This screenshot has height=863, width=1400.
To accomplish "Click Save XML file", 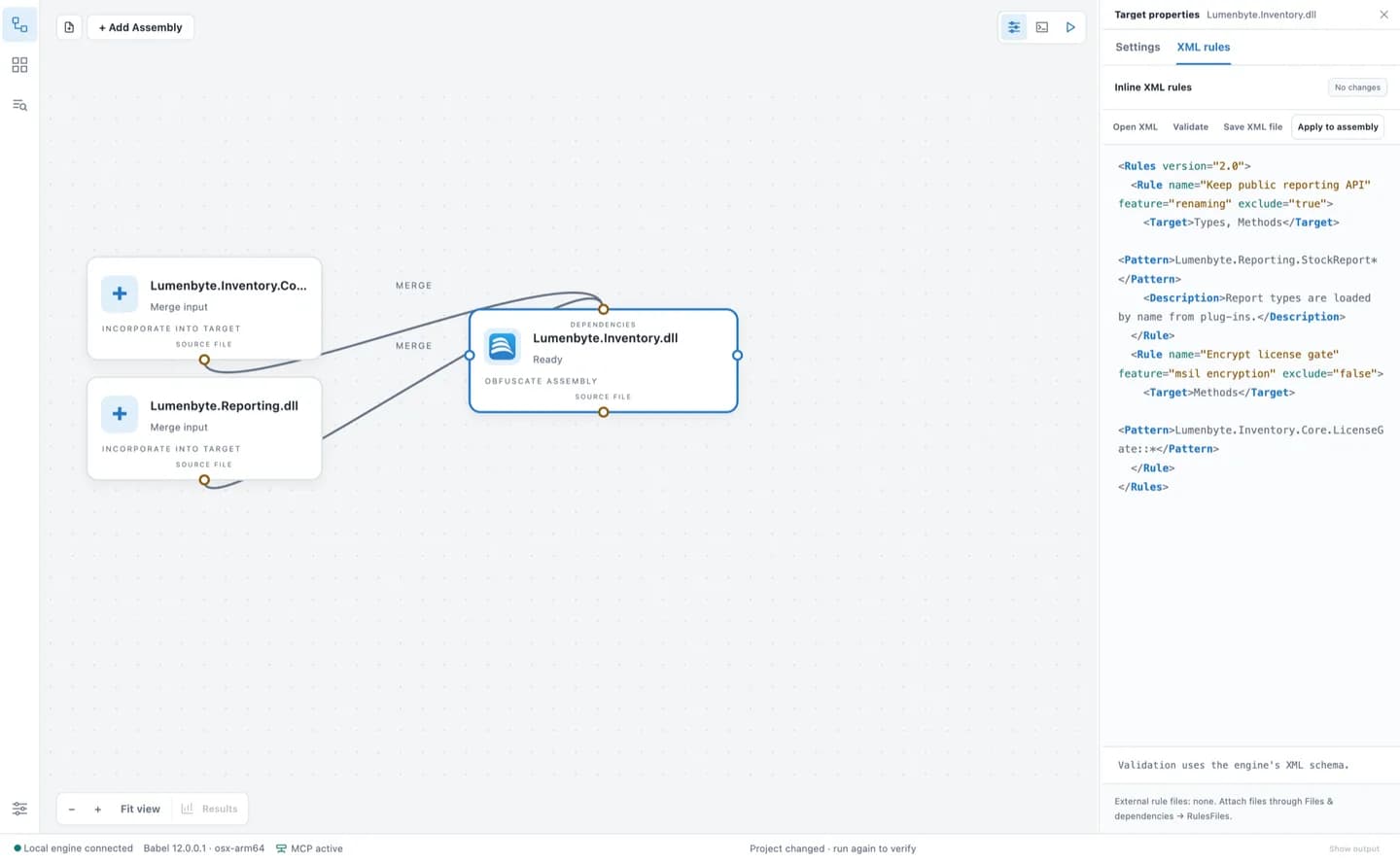I will click(1252, 126).
